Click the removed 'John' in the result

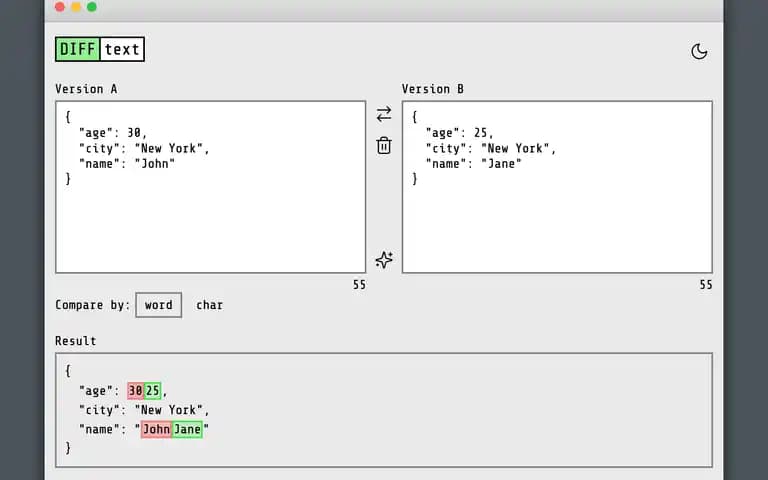156,429
